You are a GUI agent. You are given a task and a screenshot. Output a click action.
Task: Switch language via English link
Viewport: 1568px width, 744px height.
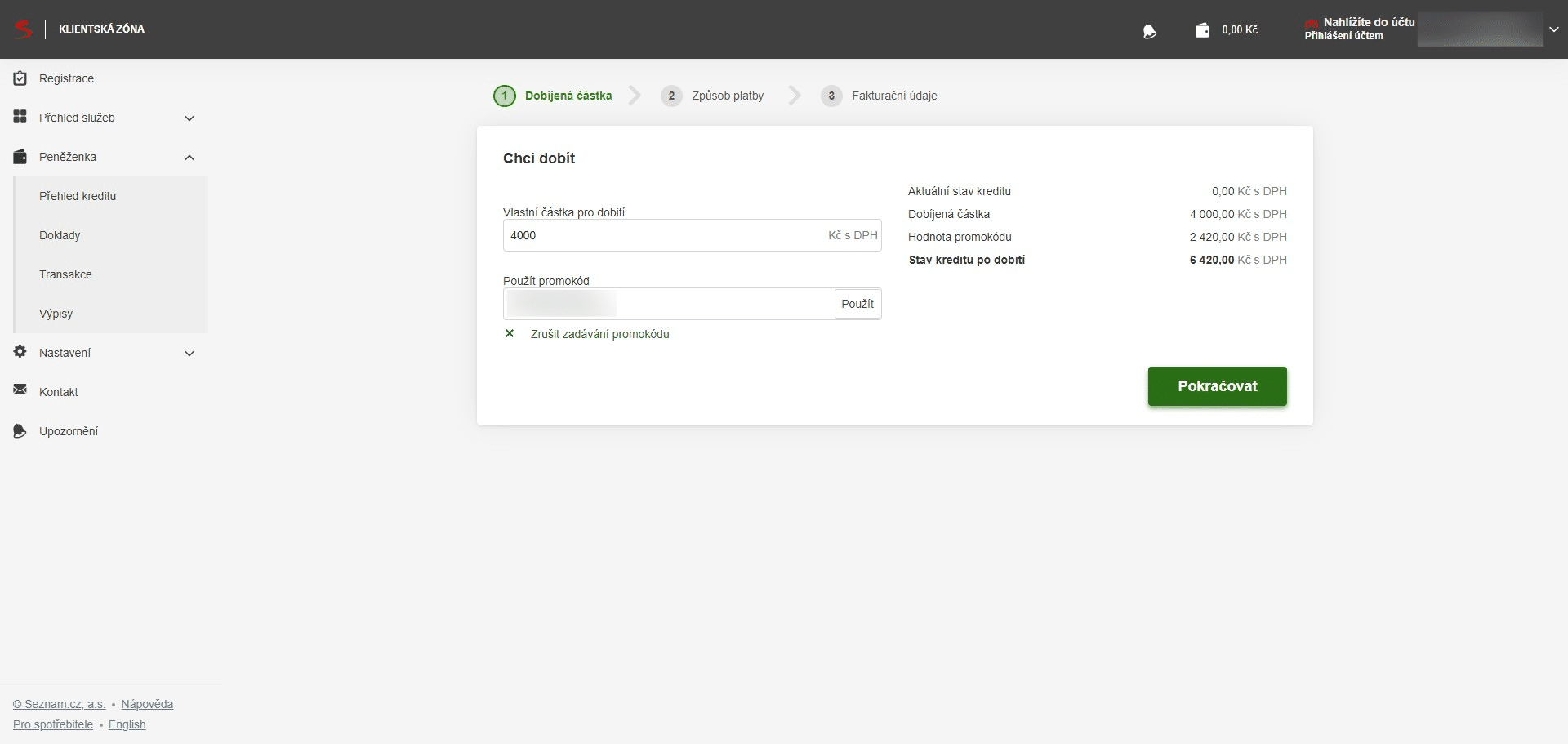(x=127, y=724)
